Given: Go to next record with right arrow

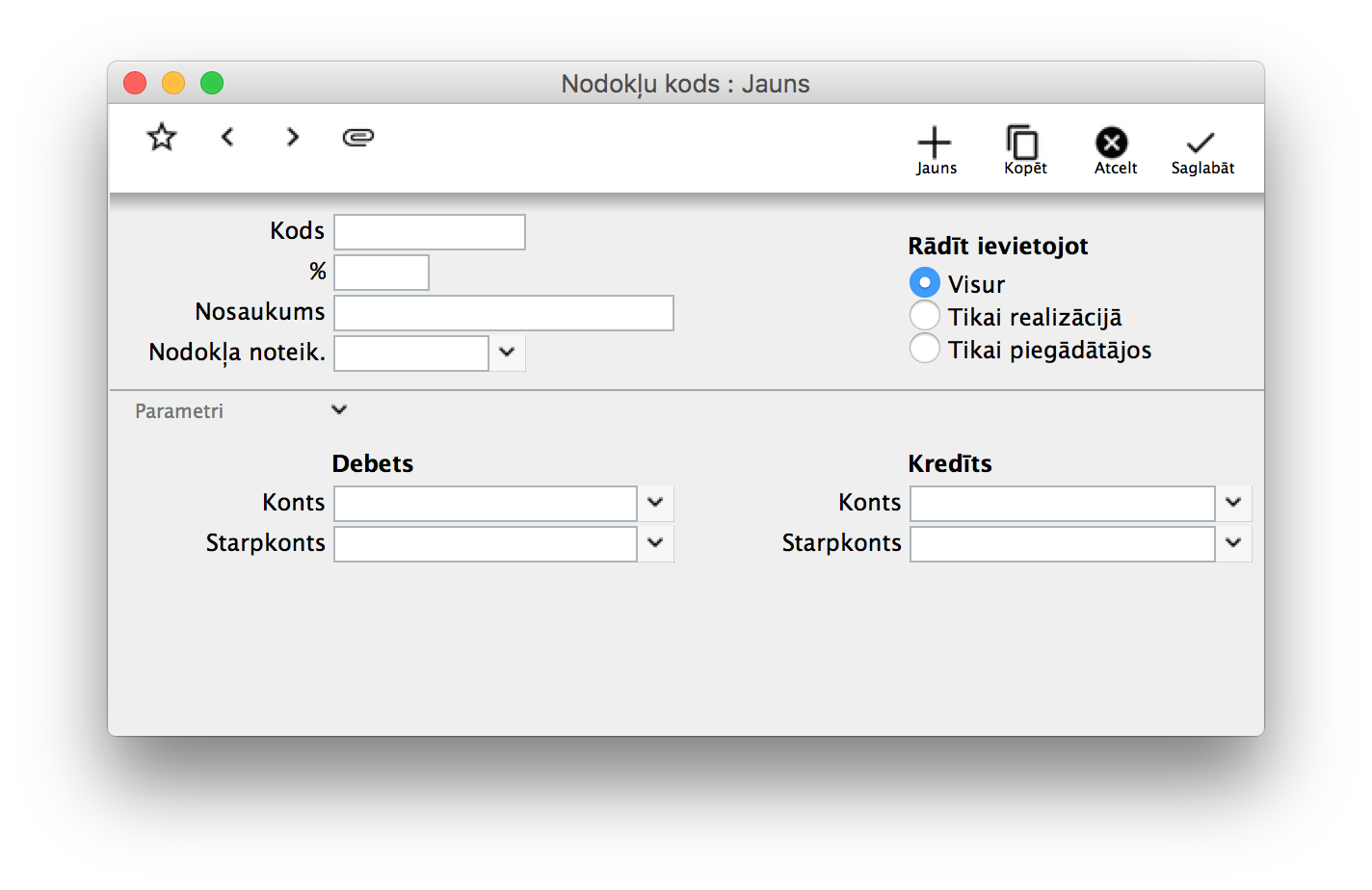Looking at the screenshot, I should tap(293, 138).
